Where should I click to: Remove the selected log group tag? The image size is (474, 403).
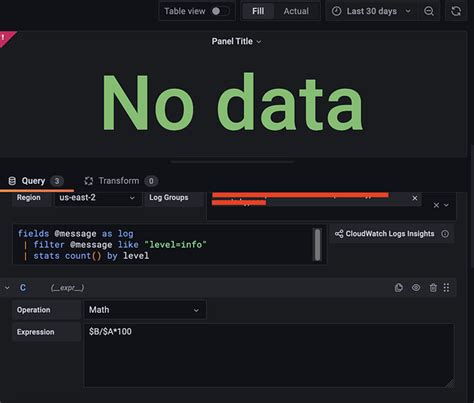415,198
